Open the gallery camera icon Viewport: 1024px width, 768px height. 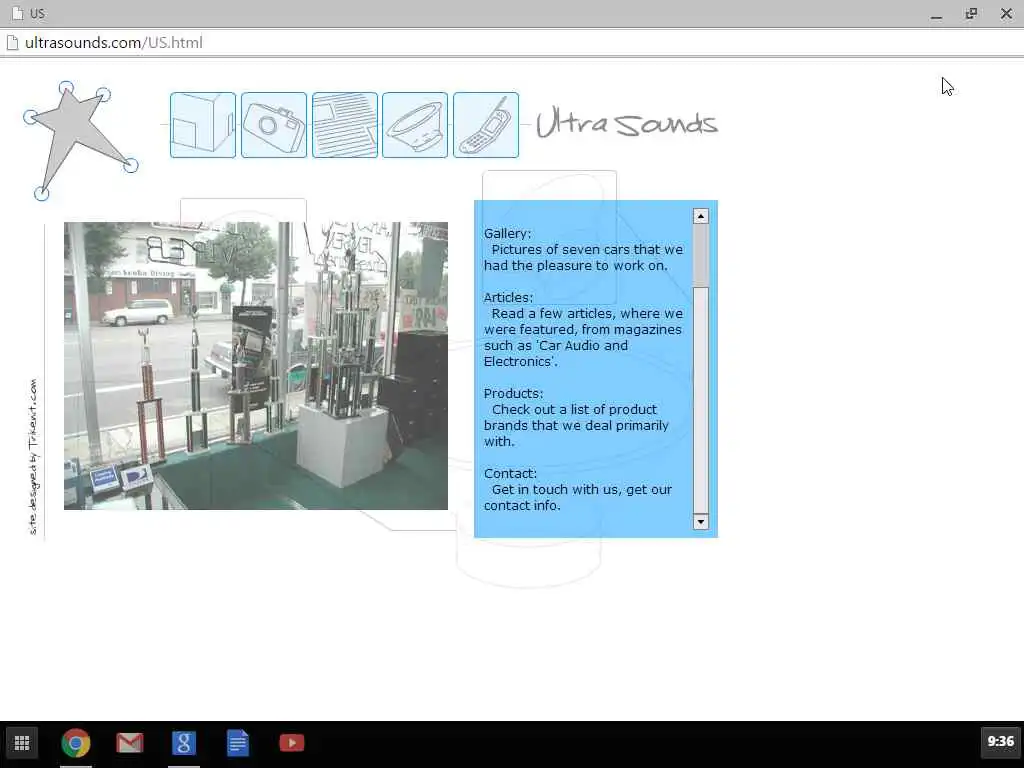coord(274,125)
